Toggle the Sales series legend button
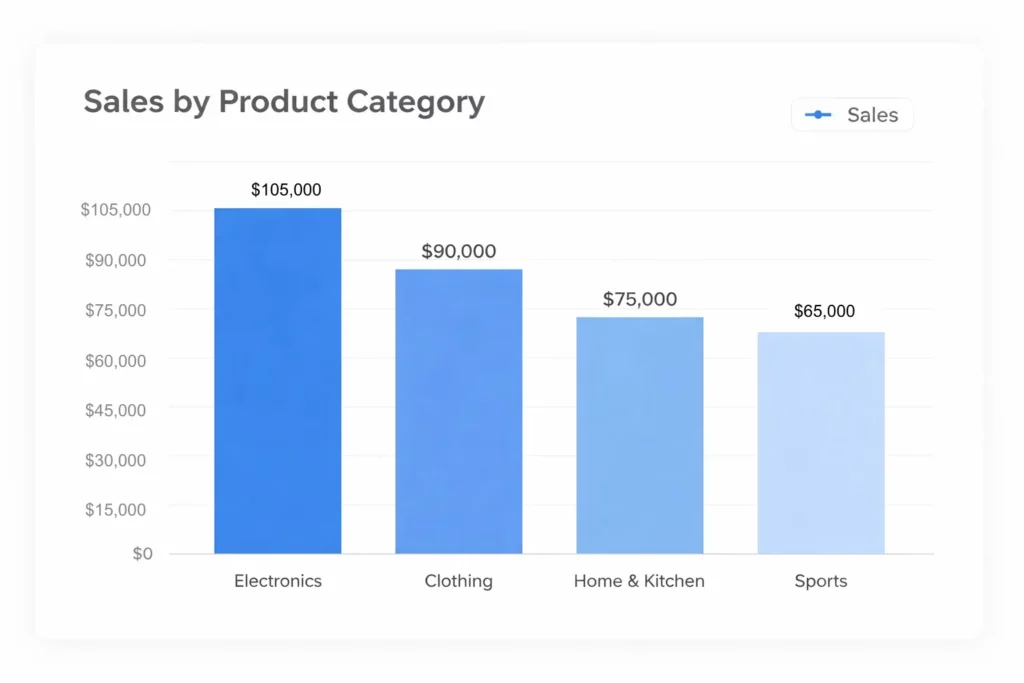The image size is (1024, 683). (852, 115)
